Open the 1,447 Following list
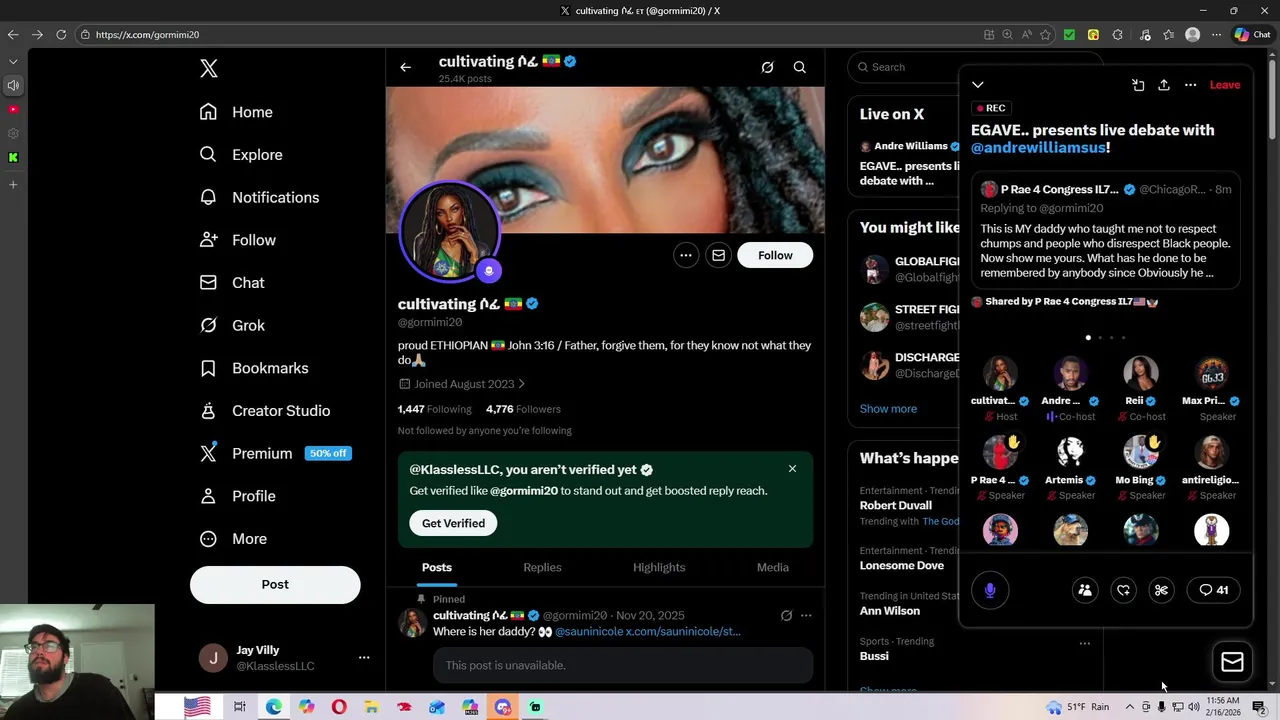This screenshot has height=720, width=1280. pos(435,409)
